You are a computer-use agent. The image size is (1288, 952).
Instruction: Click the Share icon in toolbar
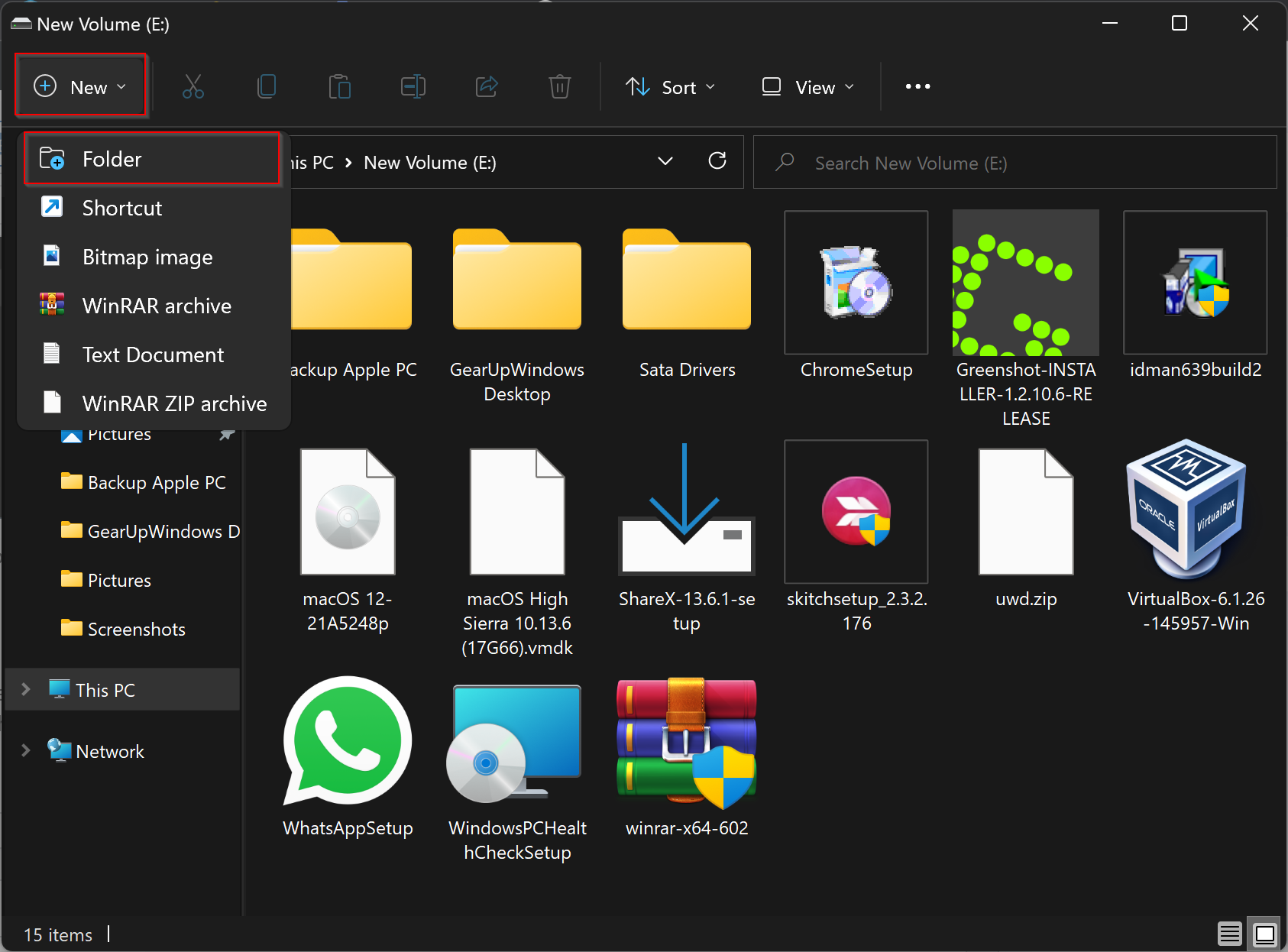[487, 86]
